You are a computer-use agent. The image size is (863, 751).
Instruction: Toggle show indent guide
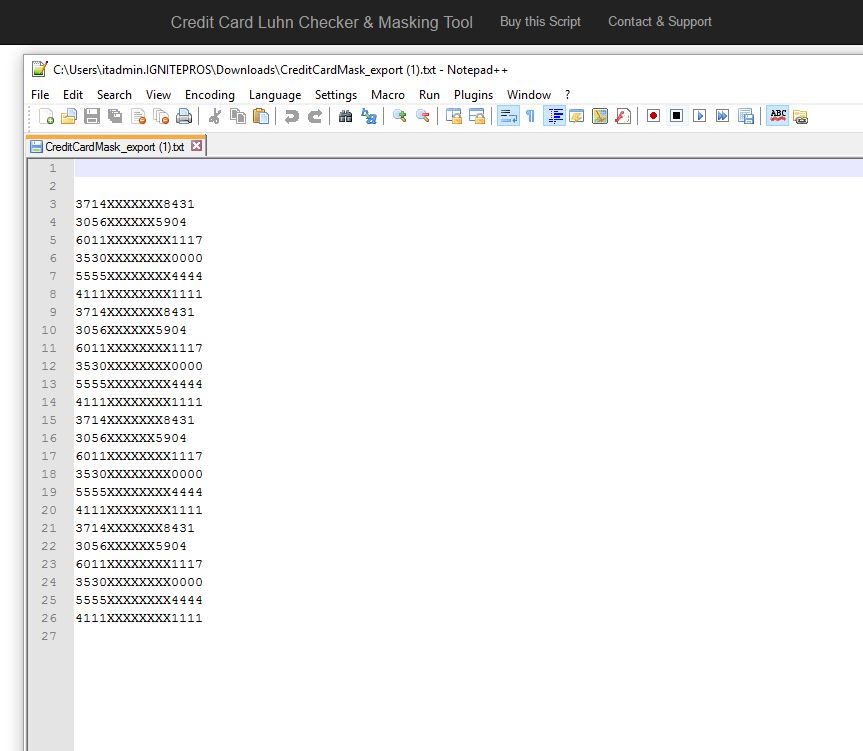point(555,116)
